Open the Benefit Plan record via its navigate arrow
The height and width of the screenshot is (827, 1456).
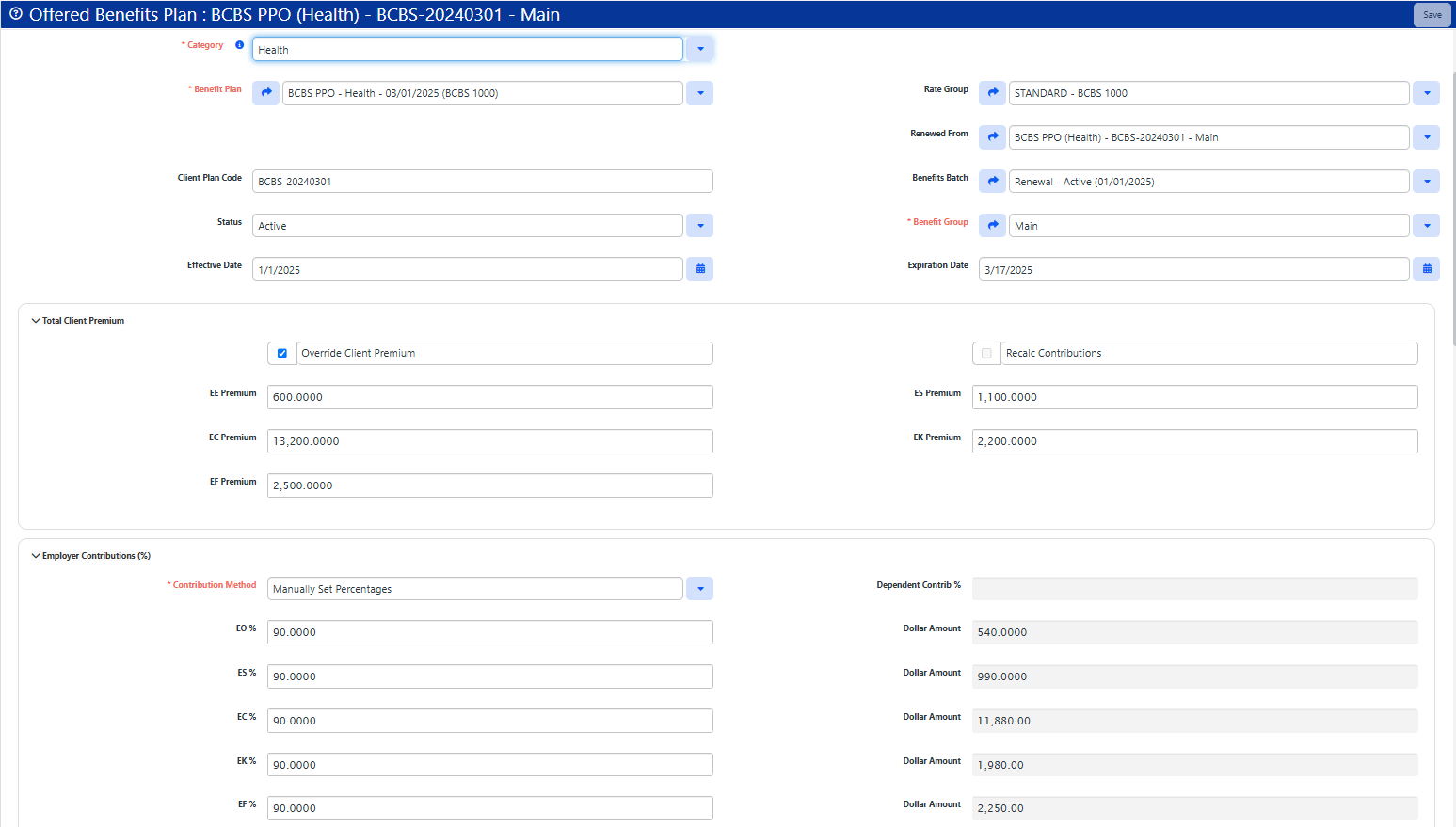coord(266,92)
